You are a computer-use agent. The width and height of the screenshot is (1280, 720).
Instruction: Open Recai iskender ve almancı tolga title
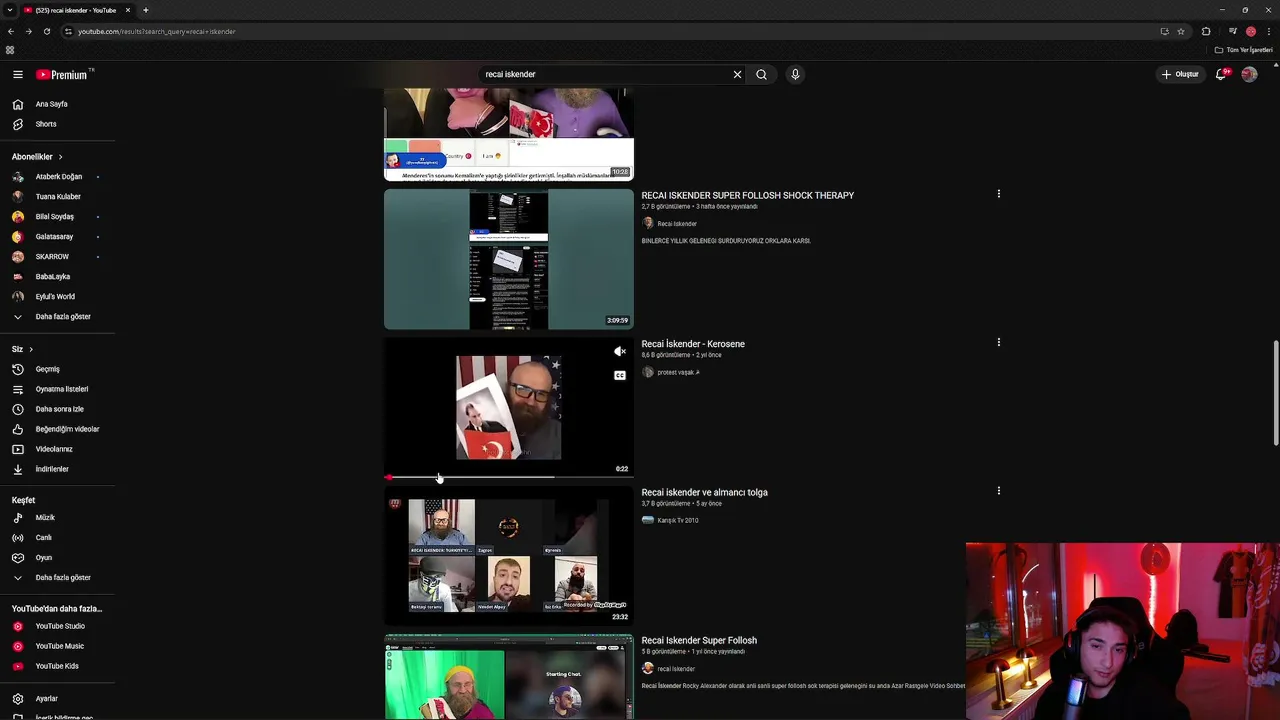coord(705,493)
